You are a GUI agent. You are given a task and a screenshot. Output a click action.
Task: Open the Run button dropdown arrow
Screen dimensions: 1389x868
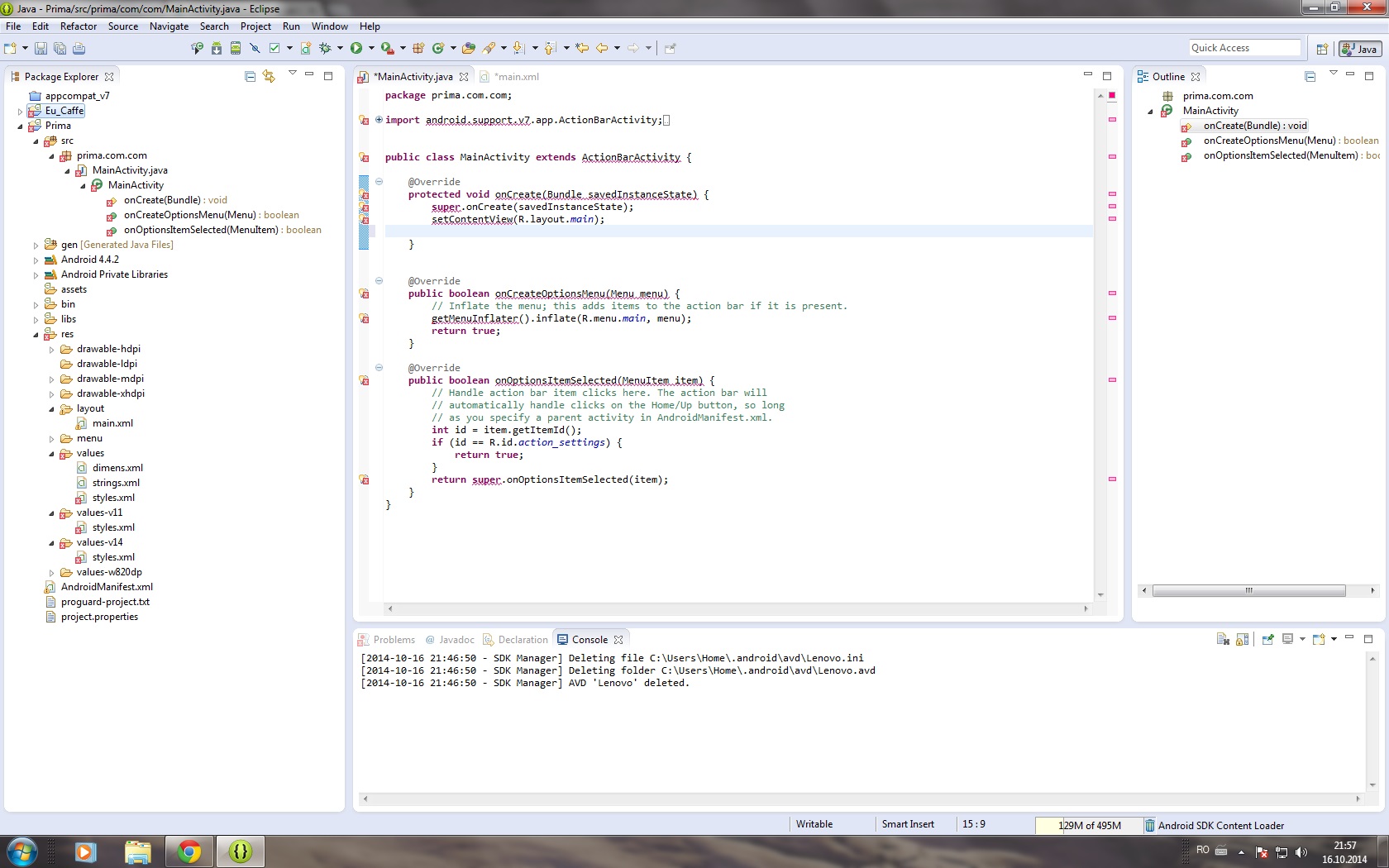pyautogui.click(x=371, y=48)
